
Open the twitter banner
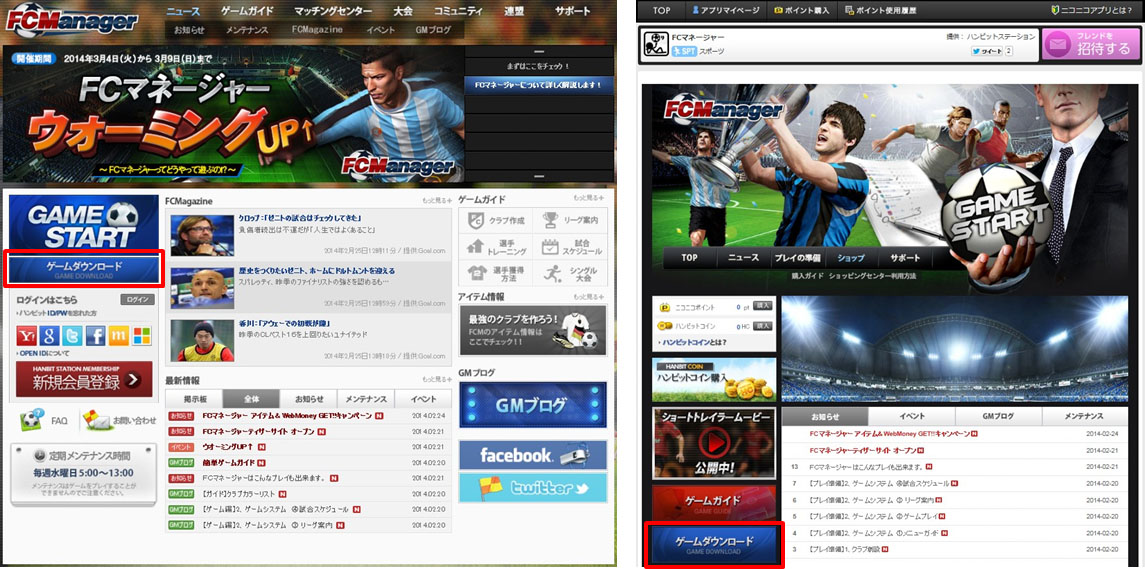532,487
